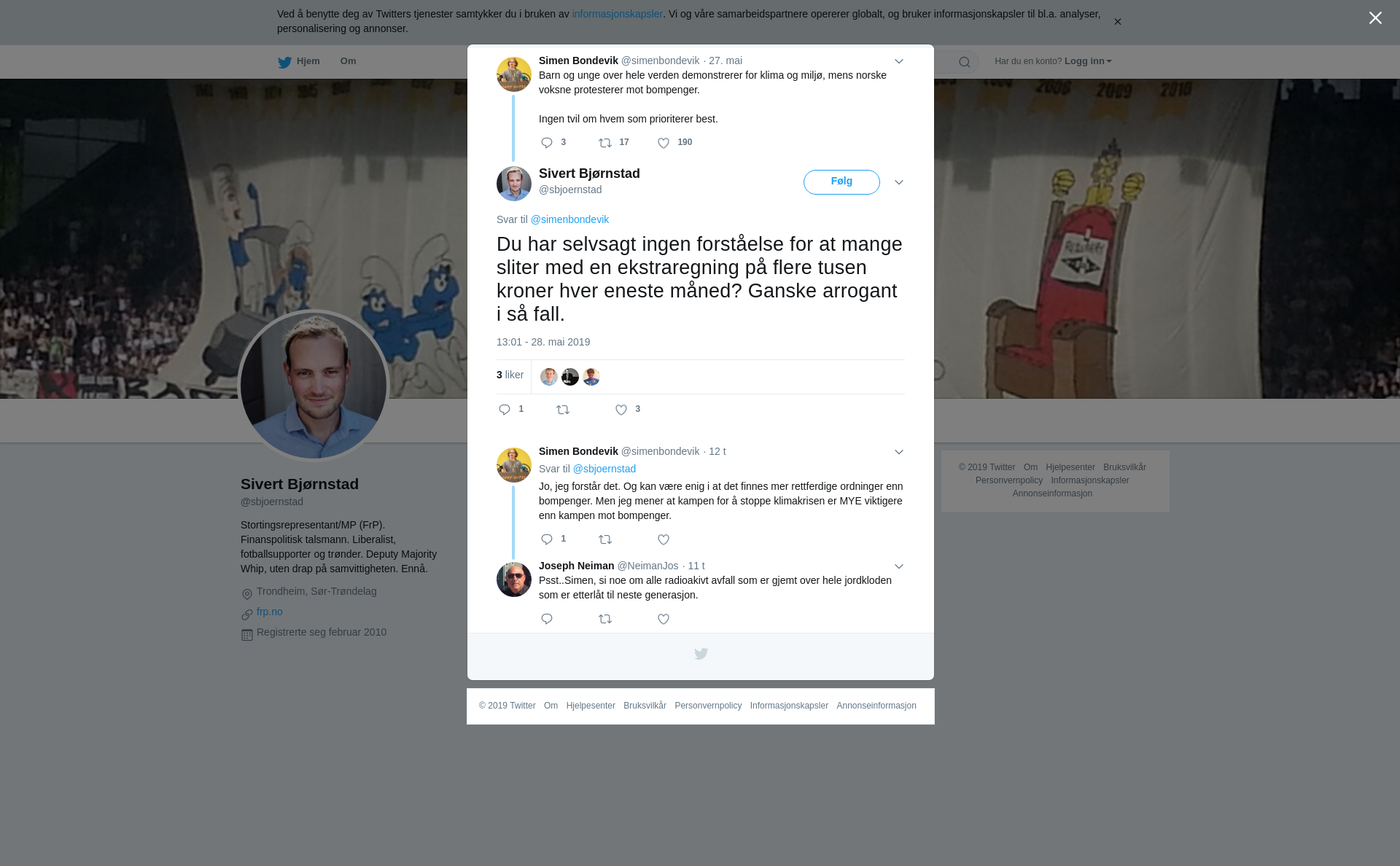Expand options chevron on Sivert Bjørnstad's tweet
The image size is (1400, 866).
(x=899, y=183)
